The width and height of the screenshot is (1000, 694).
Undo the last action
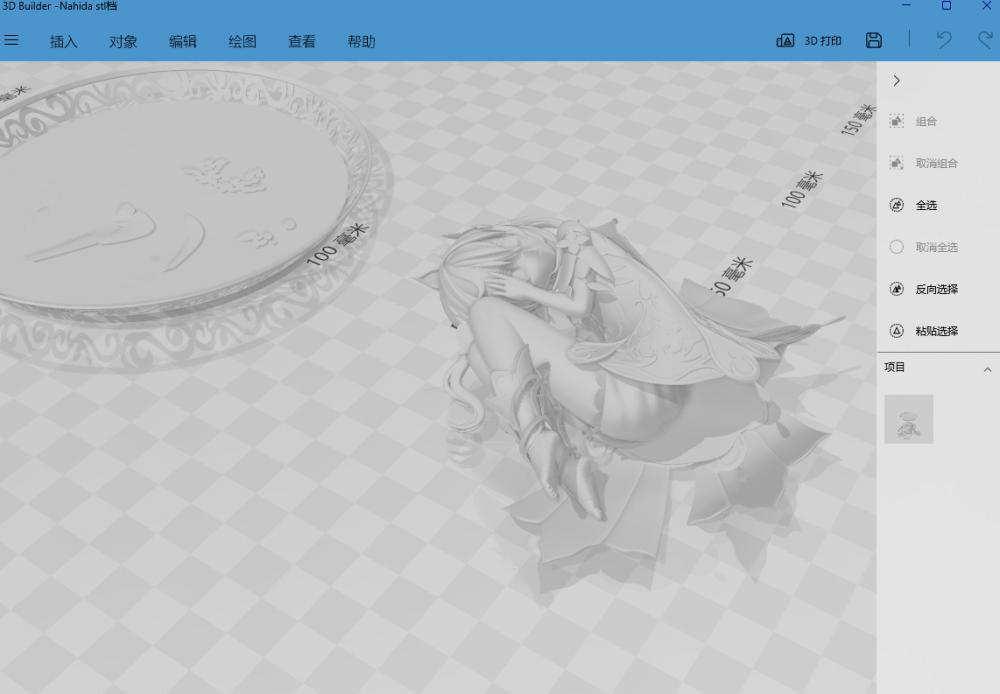(x=944, y=40)
